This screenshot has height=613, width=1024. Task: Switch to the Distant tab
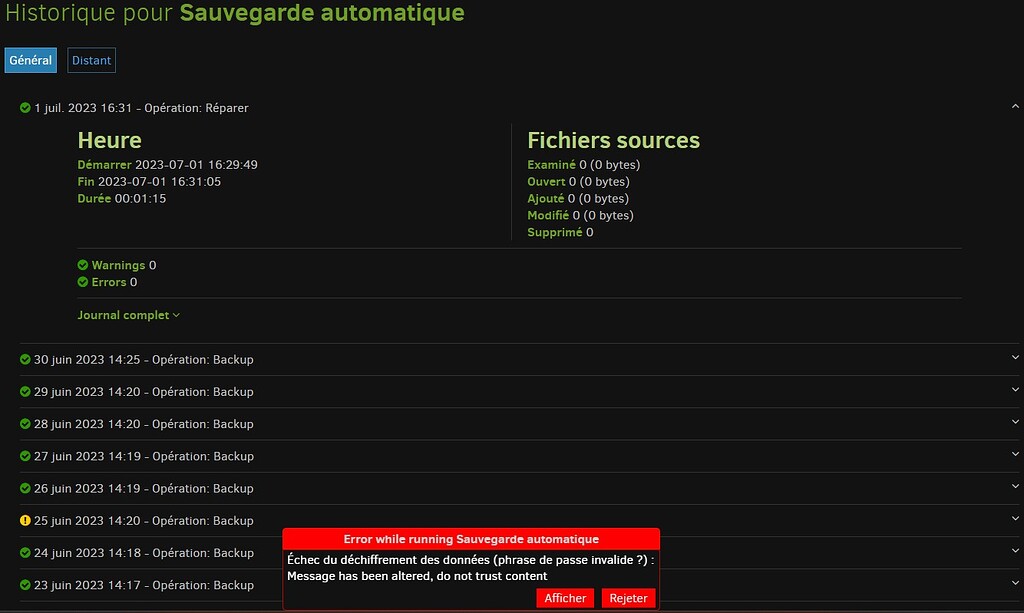tap(91, 60)
